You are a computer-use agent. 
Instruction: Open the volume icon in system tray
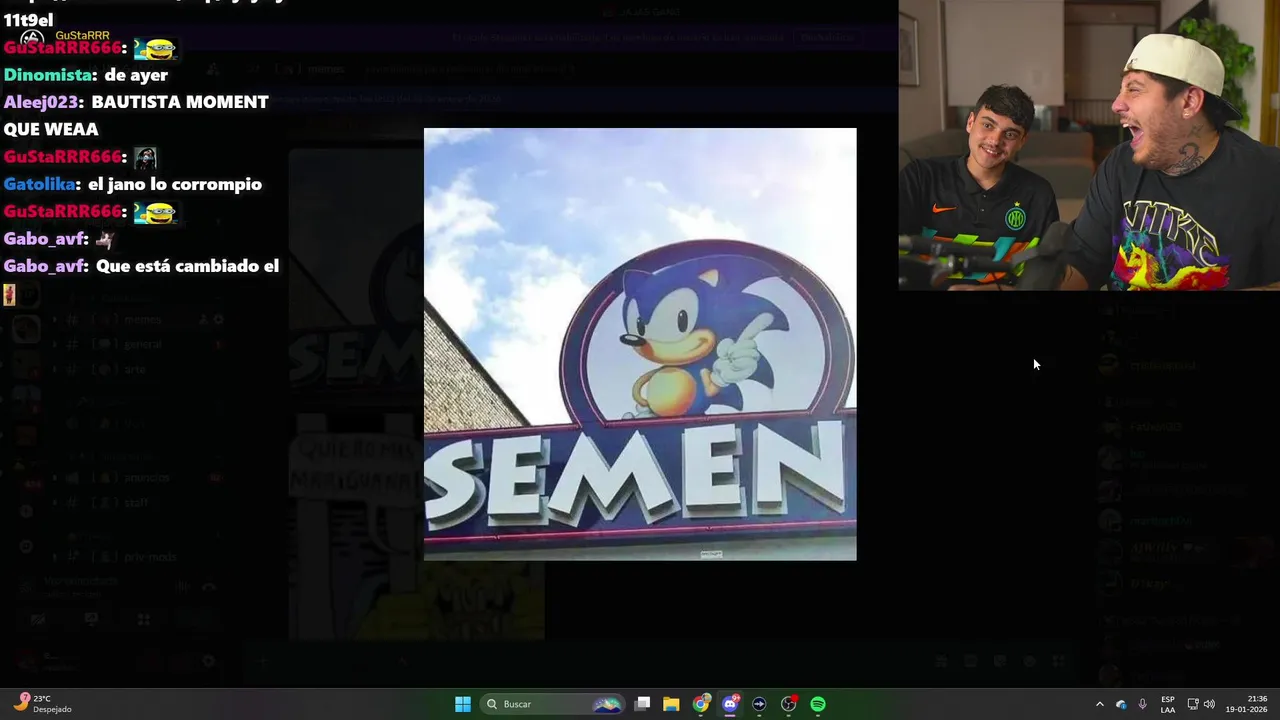(1210, 704)
